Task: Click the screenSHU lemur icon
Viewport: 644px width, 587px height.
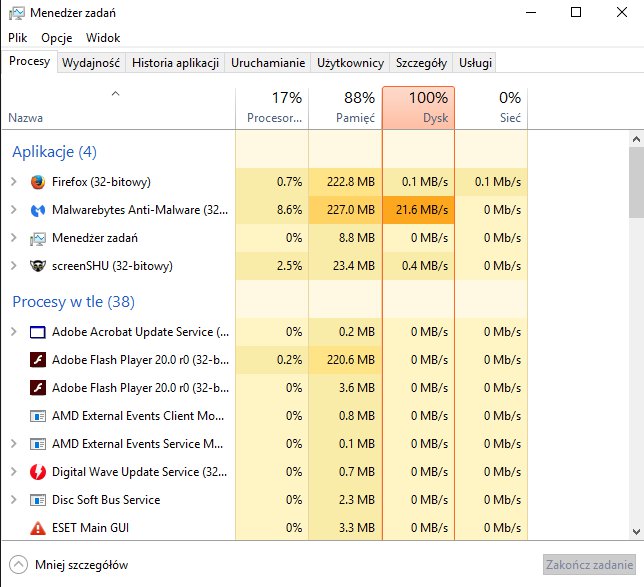Action: [38, 266]
